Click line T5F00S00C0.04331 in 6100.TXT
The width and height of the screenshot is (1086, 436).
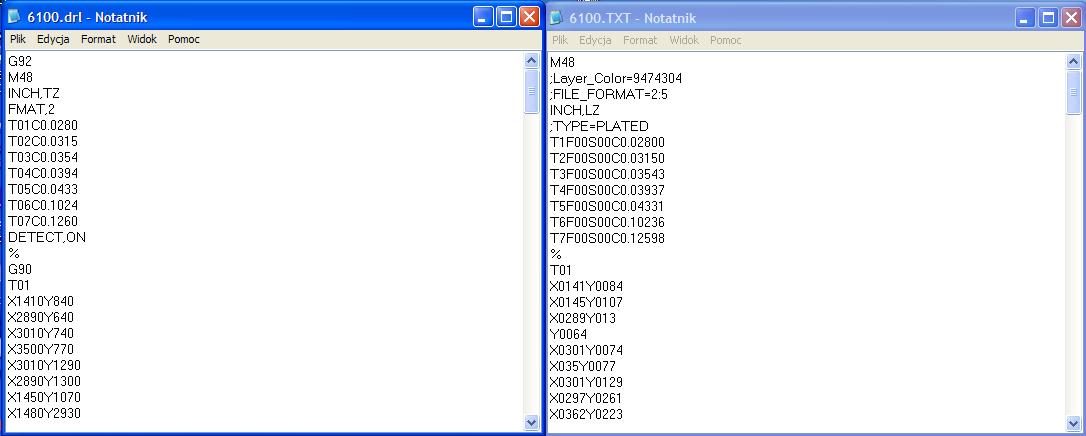coord(607,206)
